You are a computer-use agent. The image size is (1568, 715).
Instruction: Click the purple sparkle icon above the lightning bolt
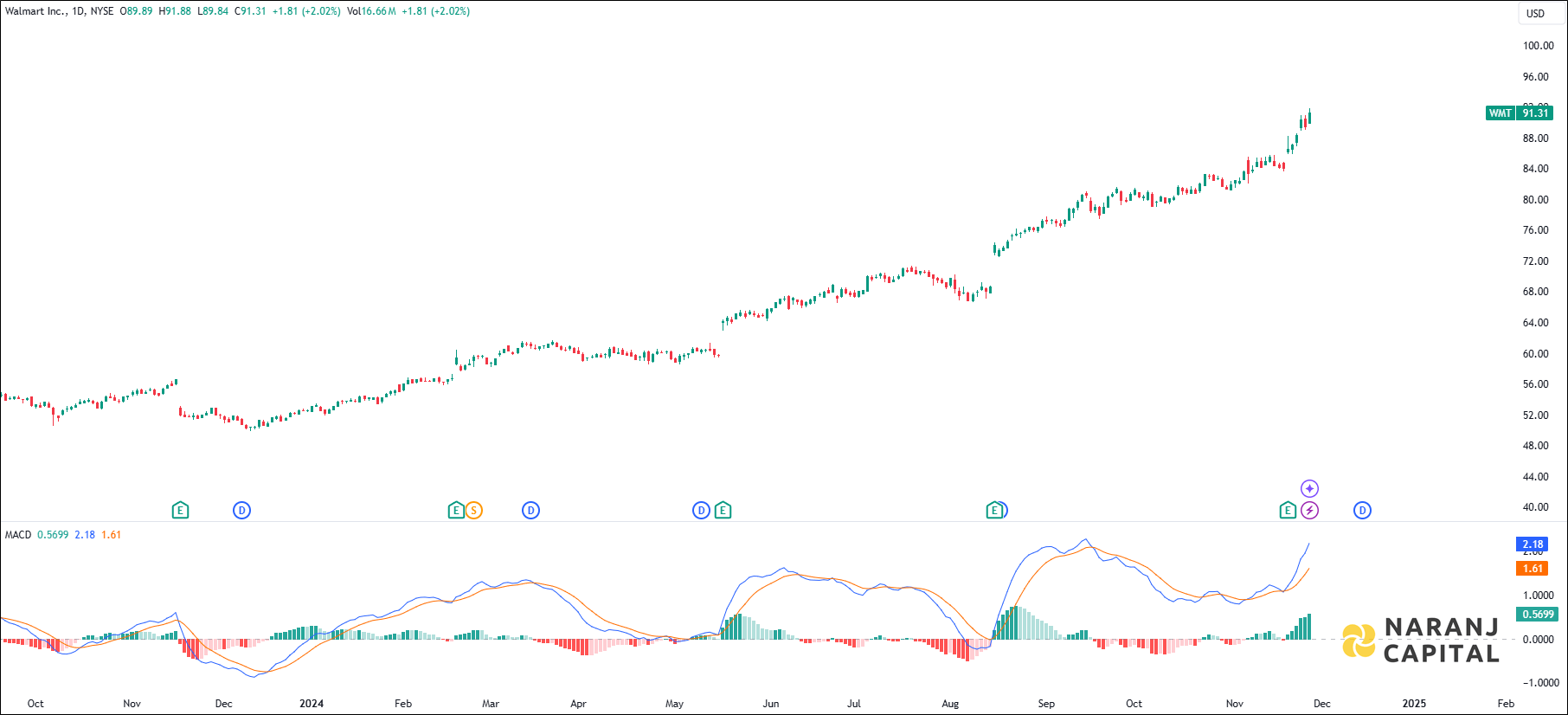coord(1310,489)
